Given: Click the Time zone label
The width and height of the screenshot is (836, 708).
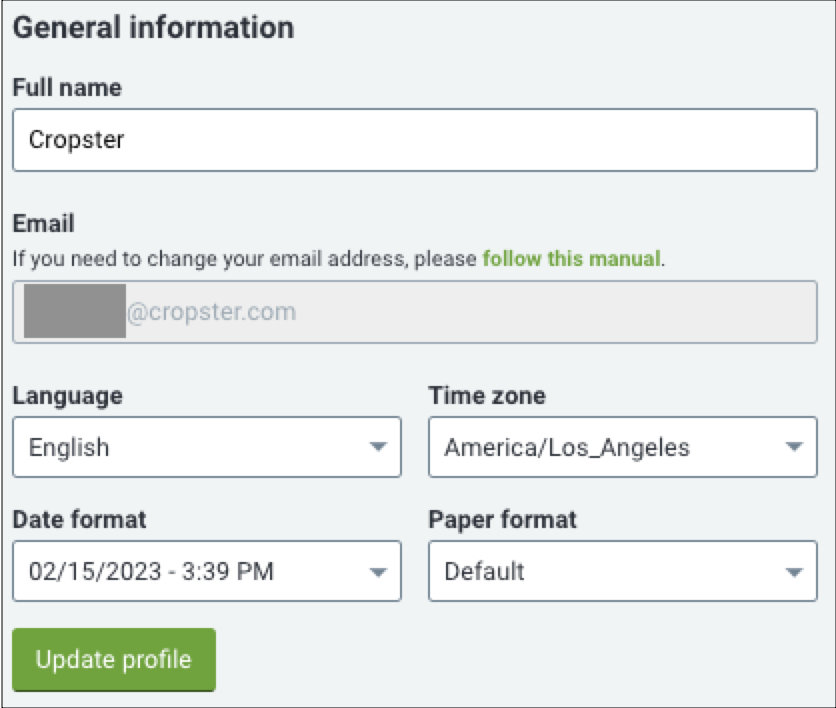Looking at the screenshot, I should pos(487,396).
